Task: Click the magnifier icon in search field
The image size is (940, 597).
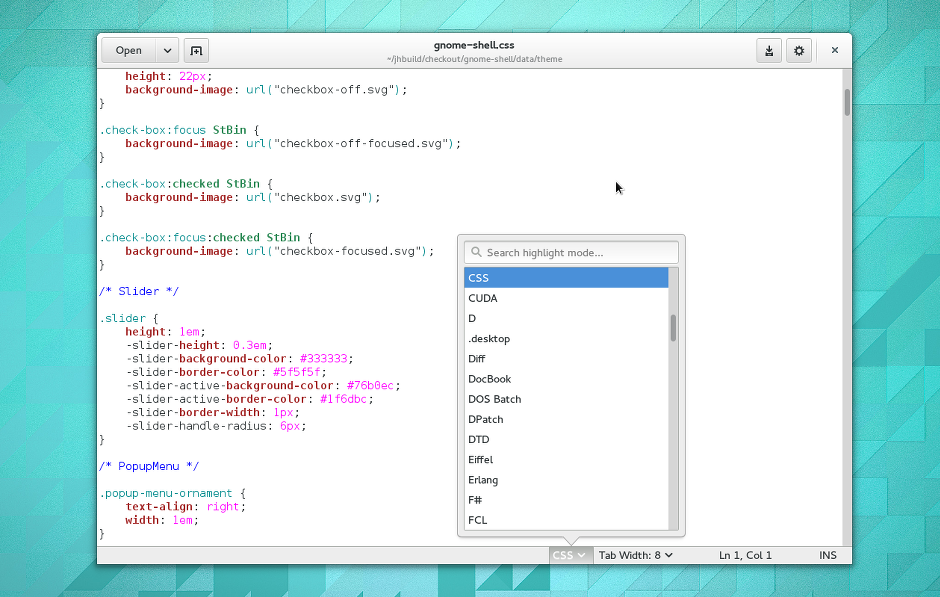Action: pyautogui.click(x=476, y=252)
